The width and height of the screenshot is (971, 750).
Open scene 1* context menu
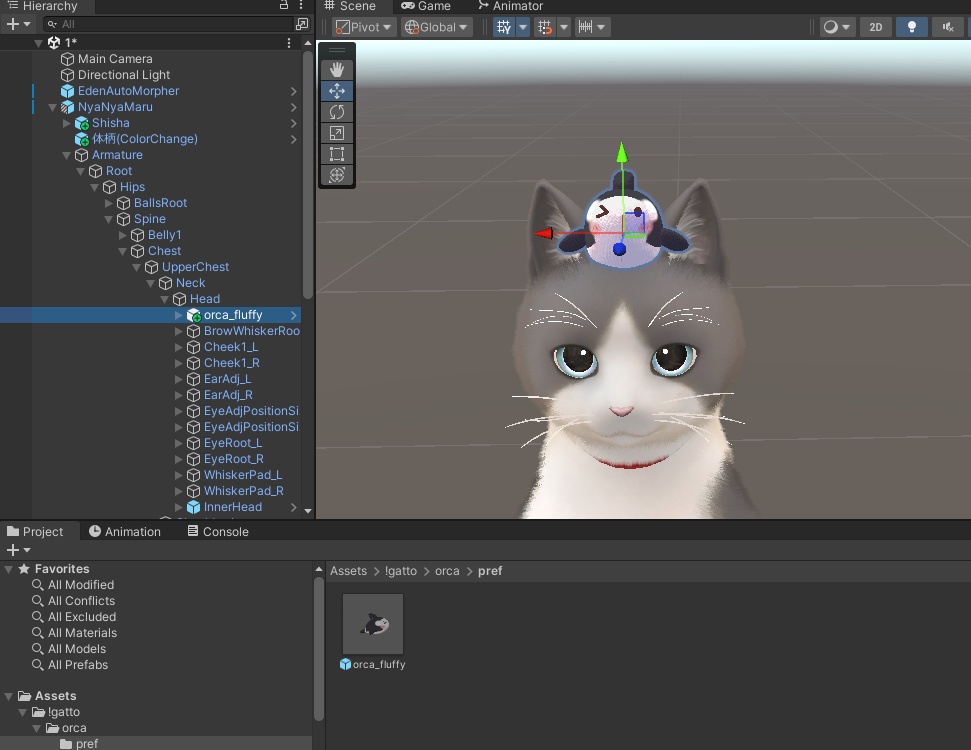coord(289,43)
